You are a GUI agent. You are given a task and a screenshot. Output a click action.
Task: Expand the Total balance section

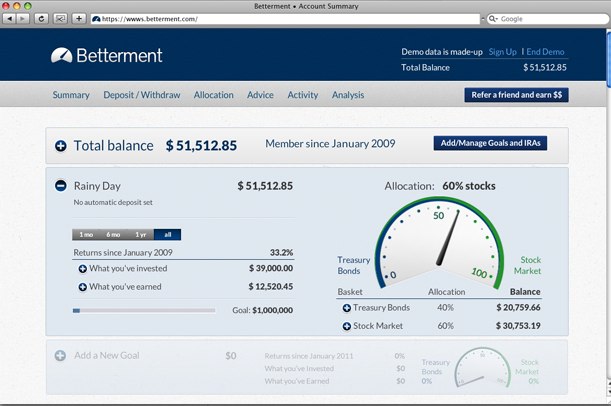coord(61,146)
